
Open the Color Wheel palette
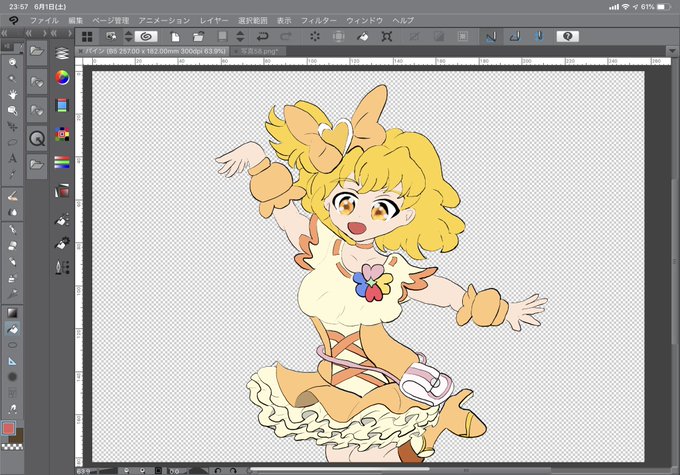(x=62, y=78)
